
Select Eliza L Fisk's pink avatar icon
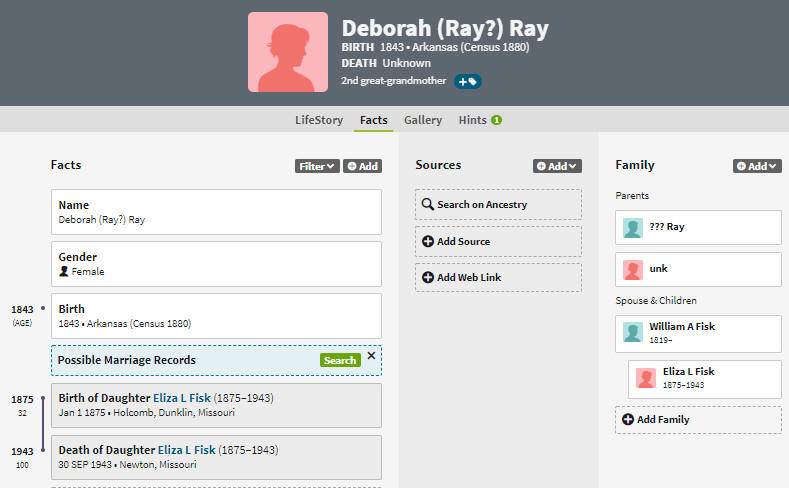pyautogui.click(x=646, y=378)
